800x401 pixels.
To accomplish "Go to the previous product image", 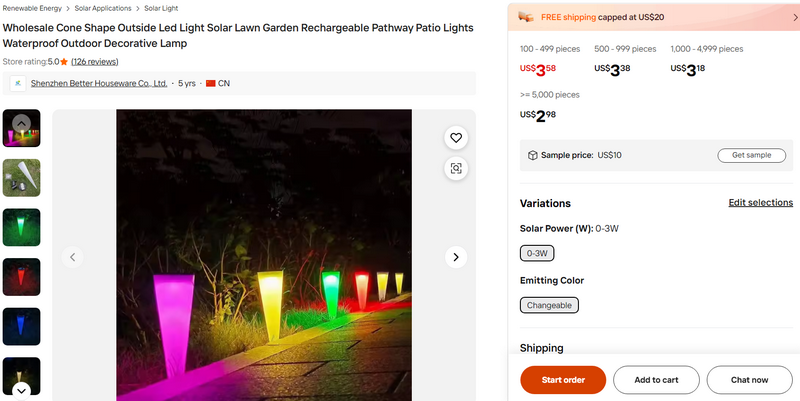I will click(x=72, y=257).
